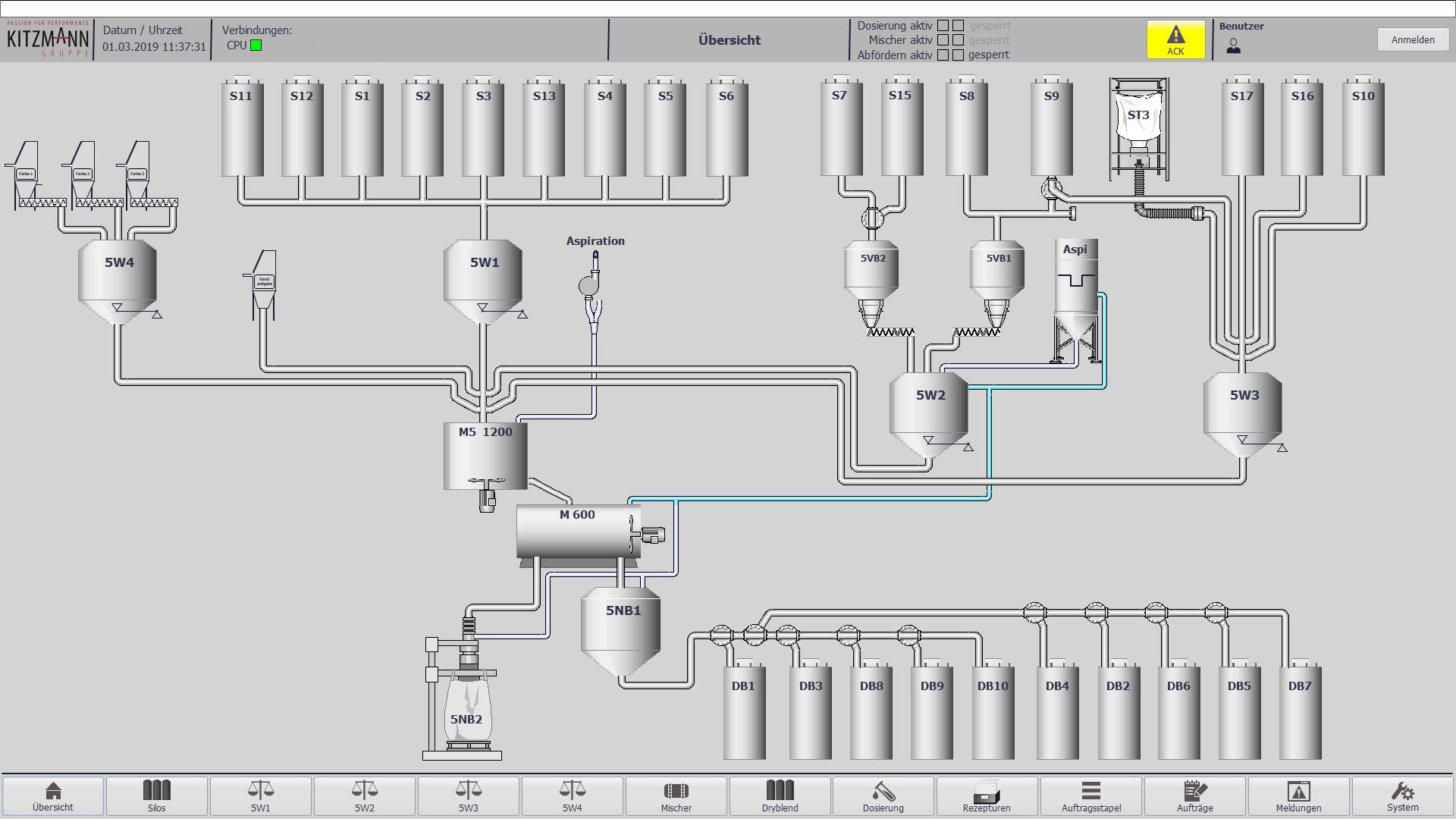This screenshot has width=1456, height=819.
Task: Toggle Mischer gesperrt checkbox
Action: [959, 40]
